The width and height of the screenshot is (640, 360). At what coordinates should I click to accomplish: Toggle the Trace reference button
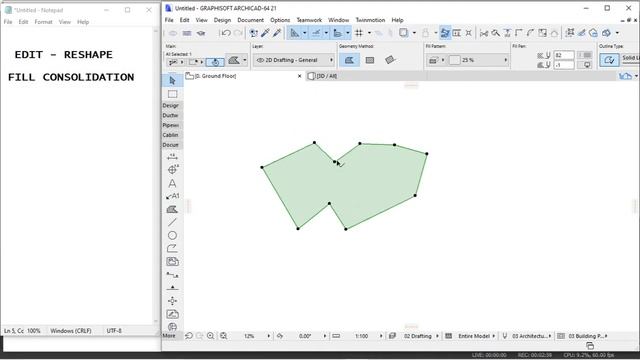click(x=403, y=33)
